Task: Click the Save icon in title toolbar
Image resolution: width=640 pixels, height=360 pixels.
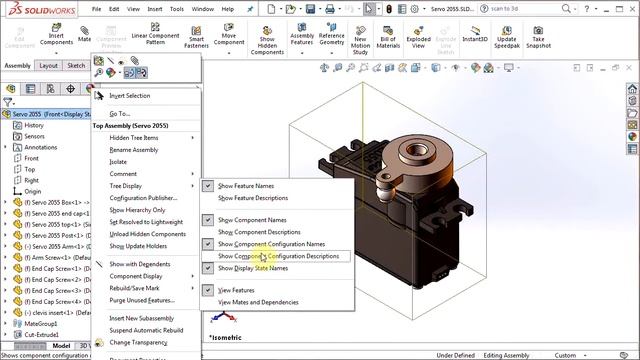Action: click(x=311, y=9)
